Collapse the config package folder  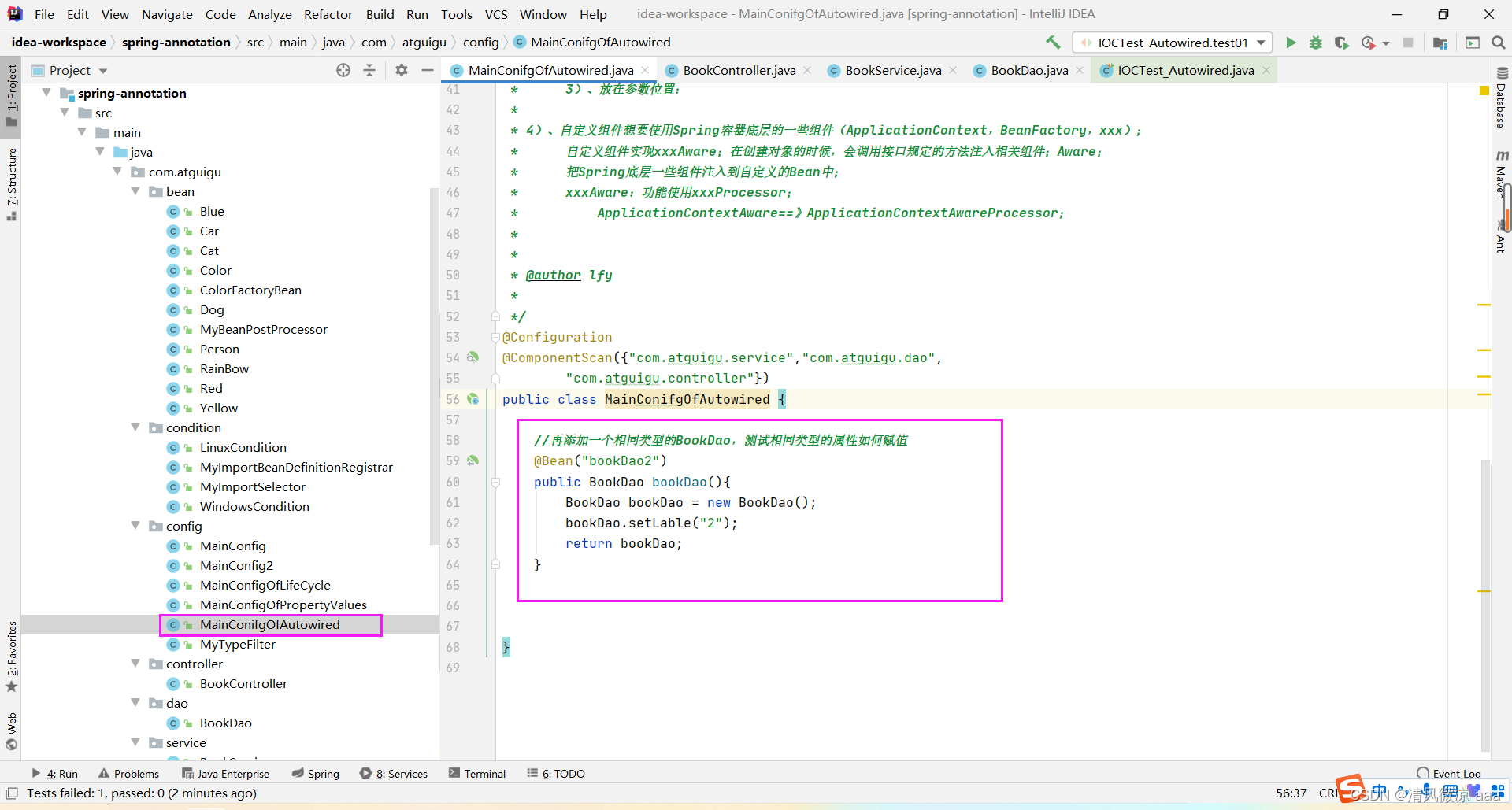135,526
